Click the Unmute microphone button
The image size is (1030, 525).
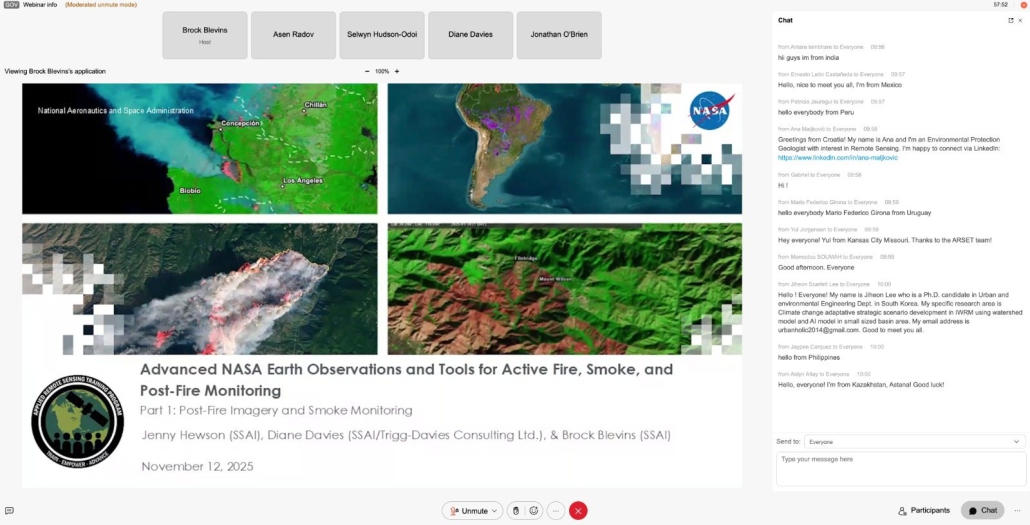[468, 510]
